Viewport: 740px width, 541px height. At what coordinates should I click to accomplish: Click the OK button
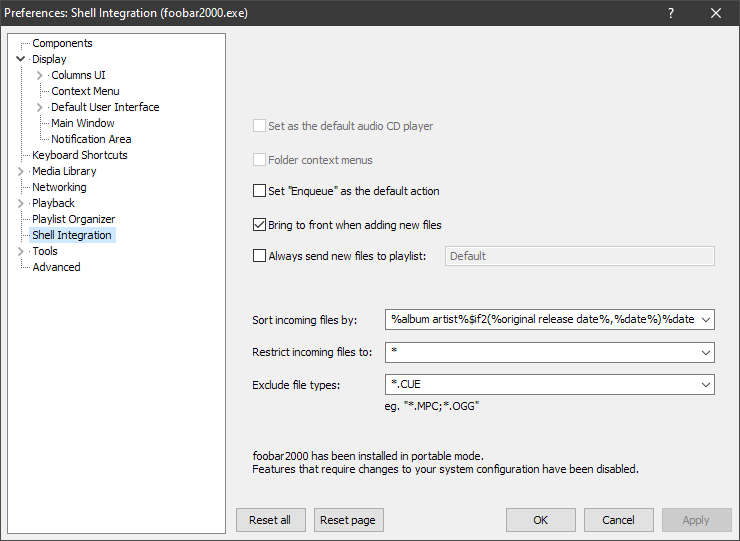[540, 520]
